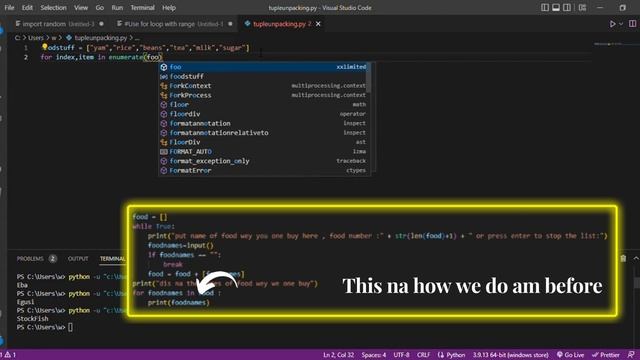Change encoding via 'UTF-8' status item
The height and width of the screenshot is (360, 640).
pyautogui.click(x=402, y=355)
